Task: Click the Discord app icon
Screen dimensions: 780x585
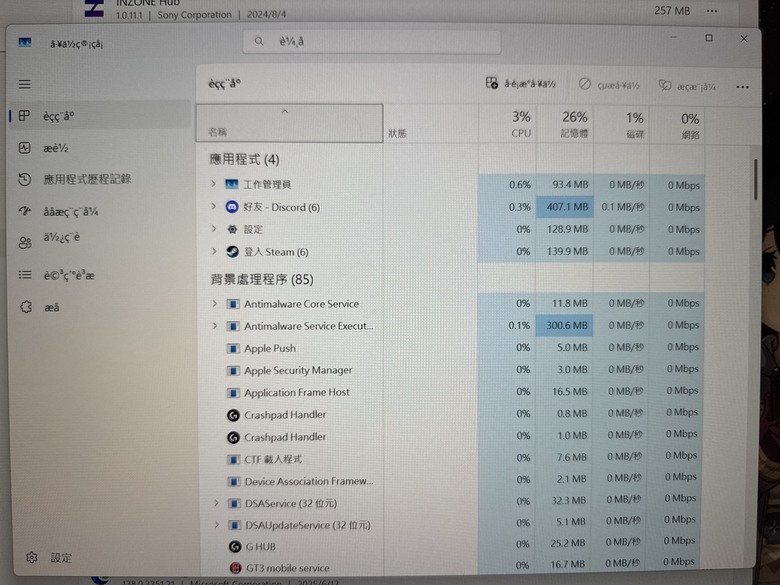Action: [232, 206]
